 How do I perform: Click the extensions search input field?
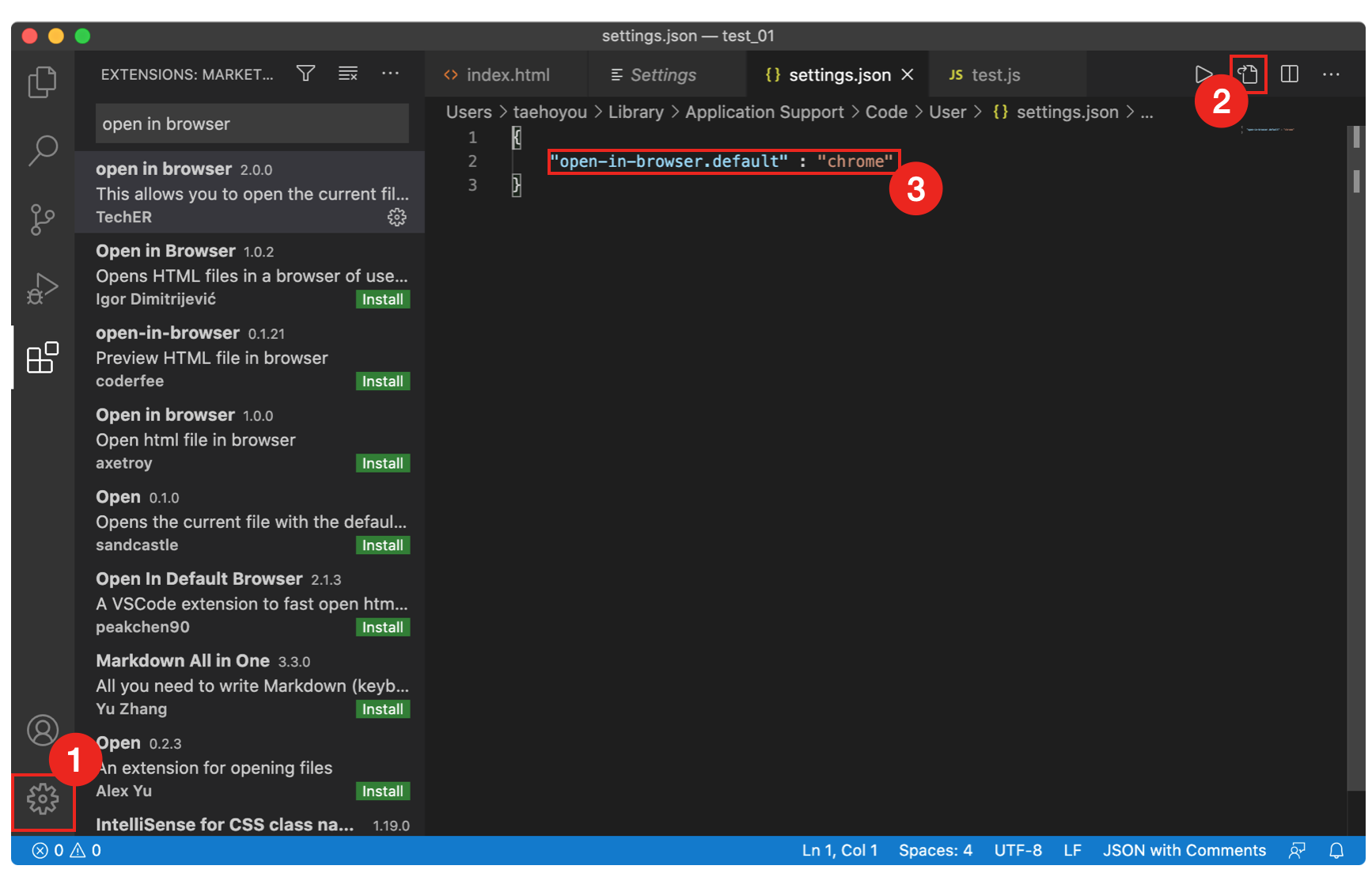[252, 123]
